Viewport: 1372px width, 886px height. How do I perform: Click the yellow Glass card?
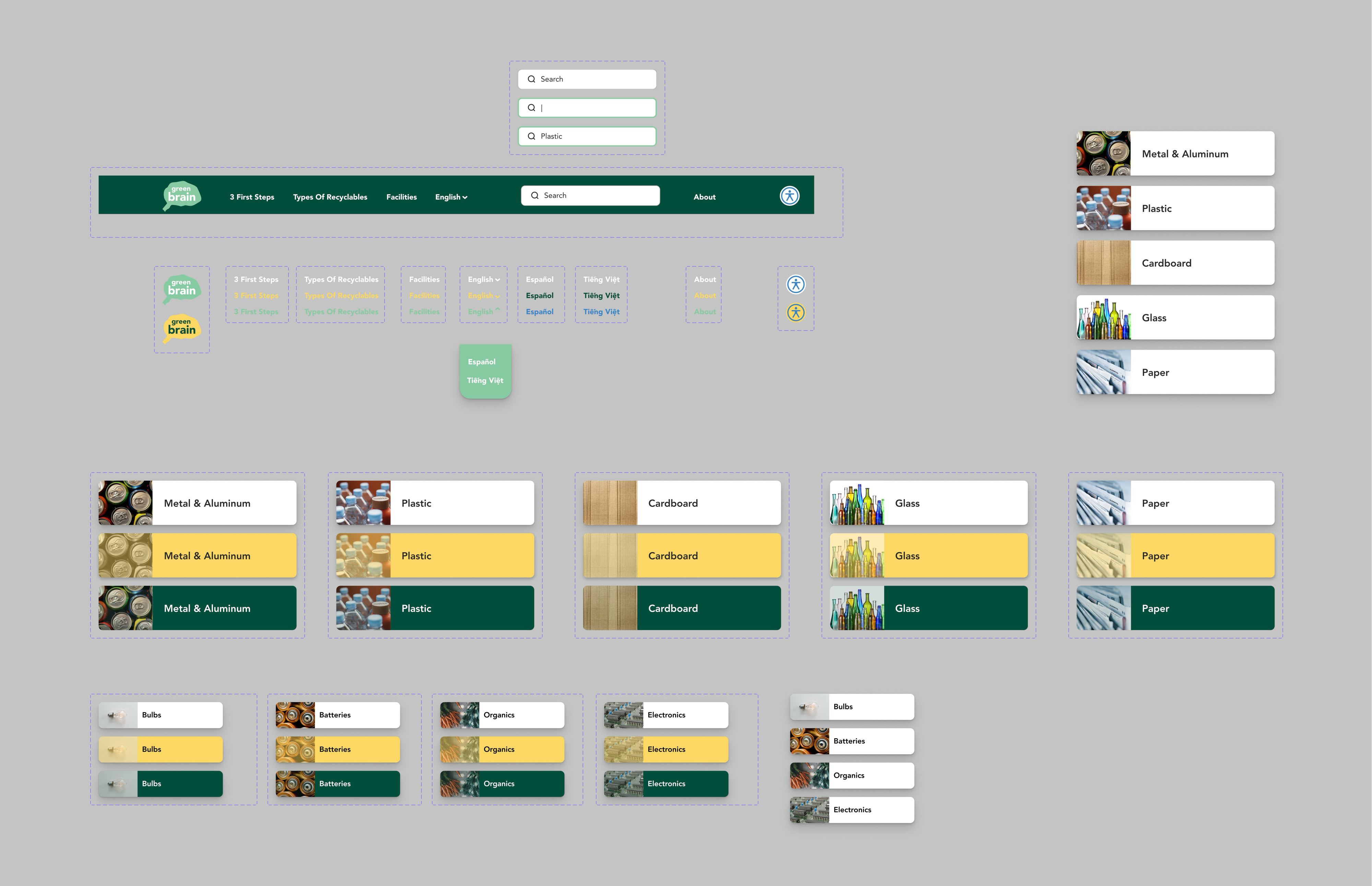(928, 556)
